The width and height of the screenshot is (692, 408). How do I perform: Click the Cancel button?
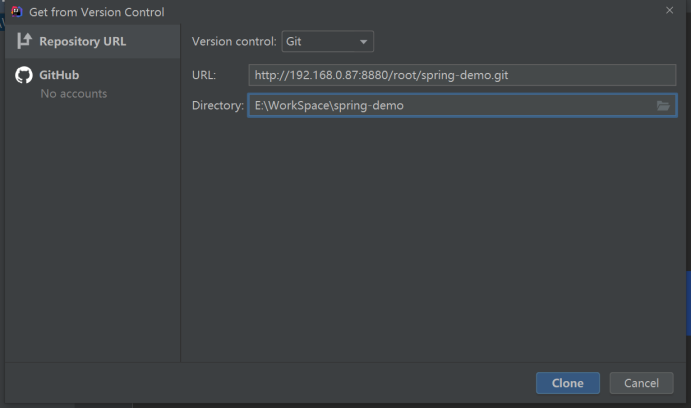641,383
